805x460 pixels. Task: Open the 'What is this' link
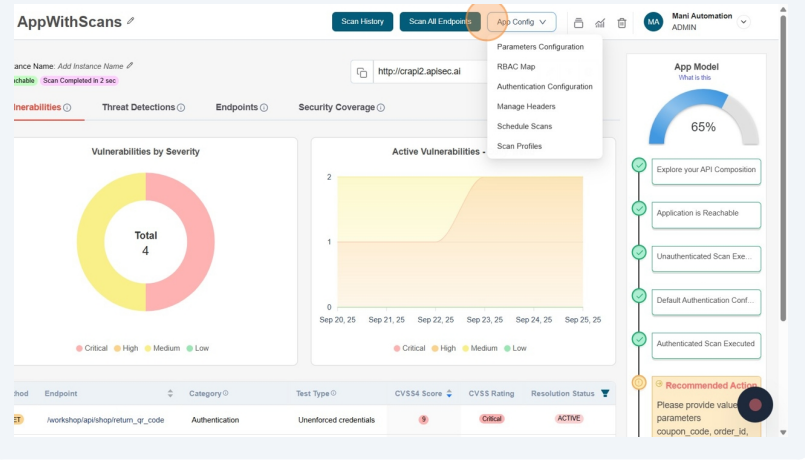(x=695, y=77)
